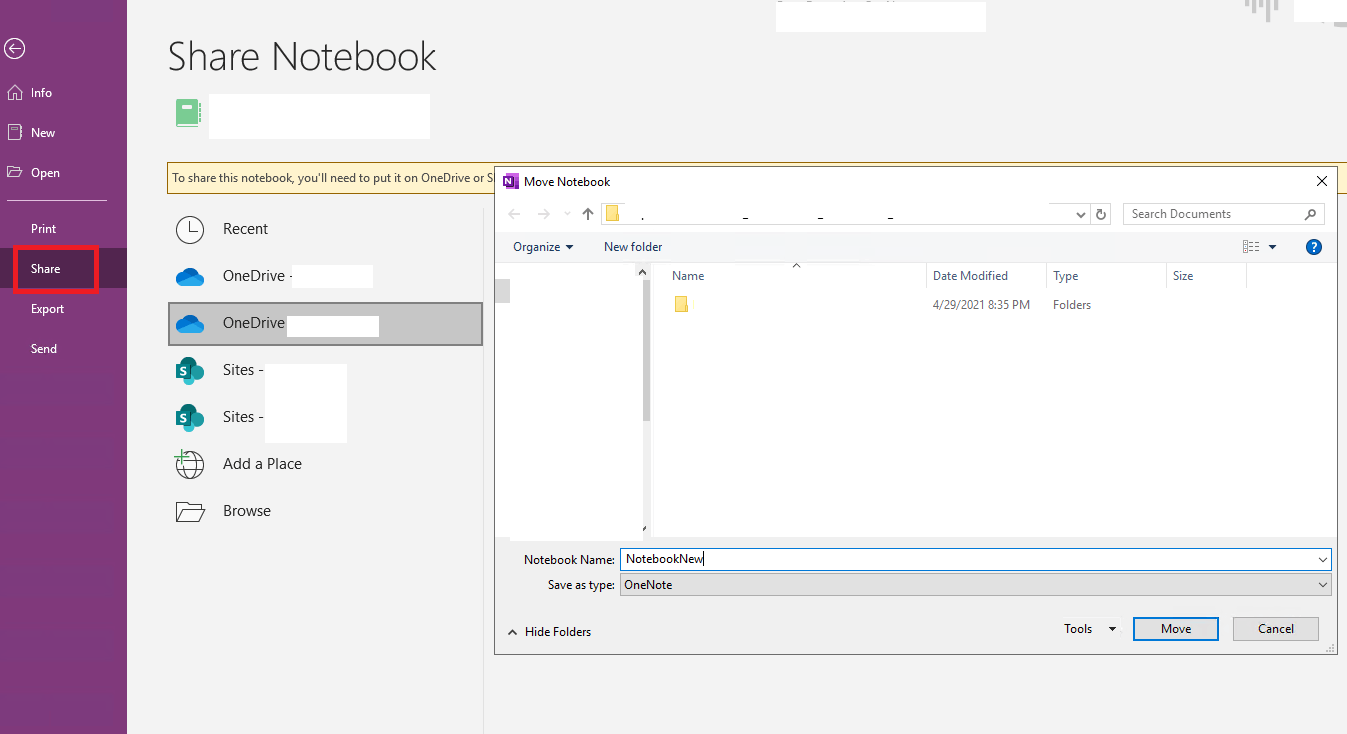The width and height of the screenshot is (1347, 734).
Task: Click Add a Place
Action: (325, 464)
